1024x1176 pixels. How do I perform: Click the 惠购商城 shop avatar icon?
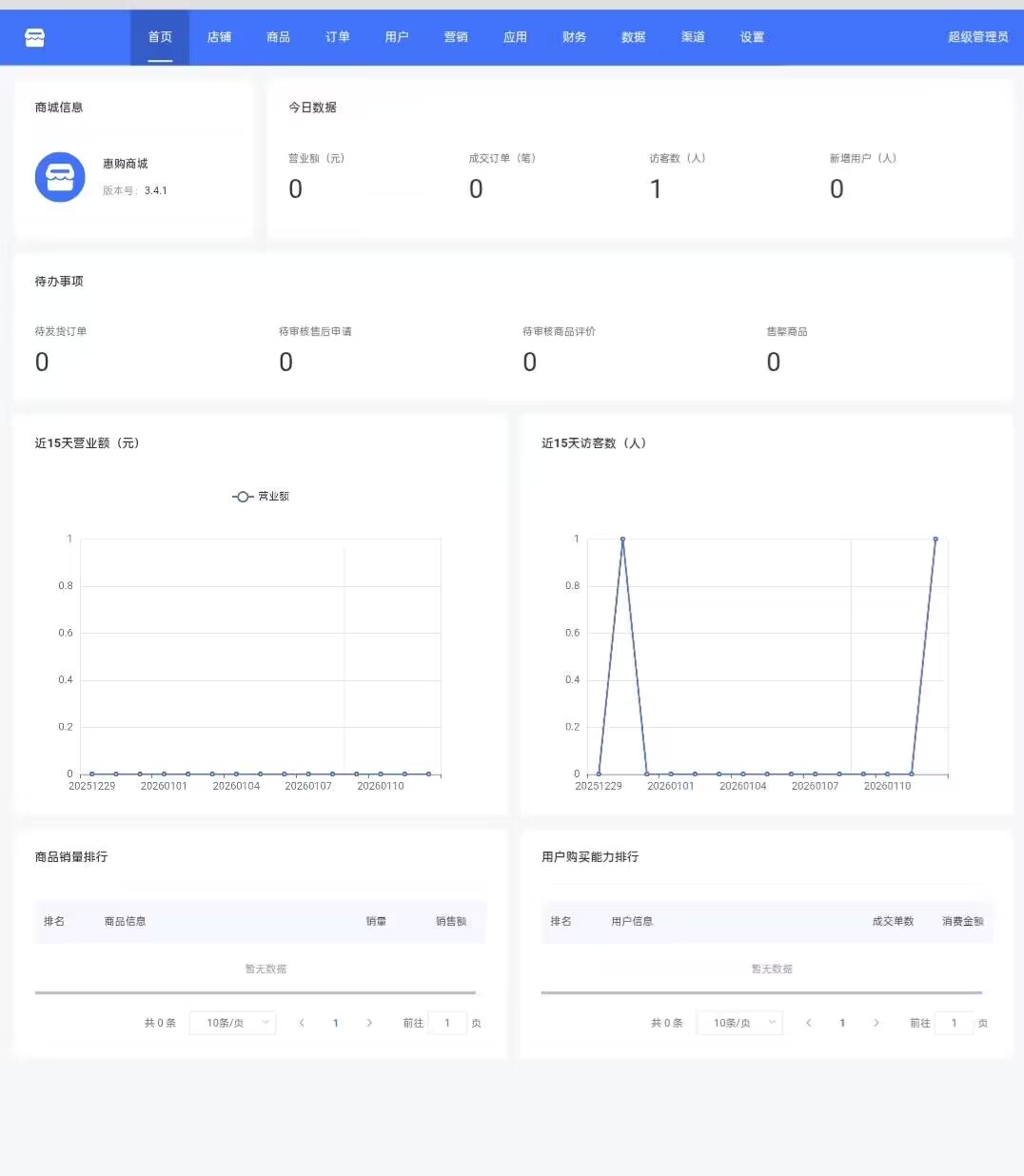click(x=60, y=177)
